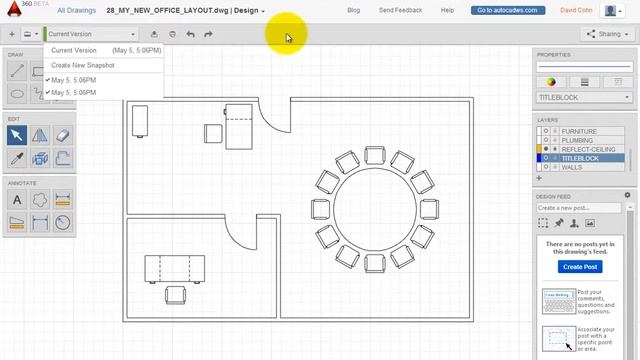Select the Revision cloud tool
Viewport: 640px width, 360px height.
(40, 200)
